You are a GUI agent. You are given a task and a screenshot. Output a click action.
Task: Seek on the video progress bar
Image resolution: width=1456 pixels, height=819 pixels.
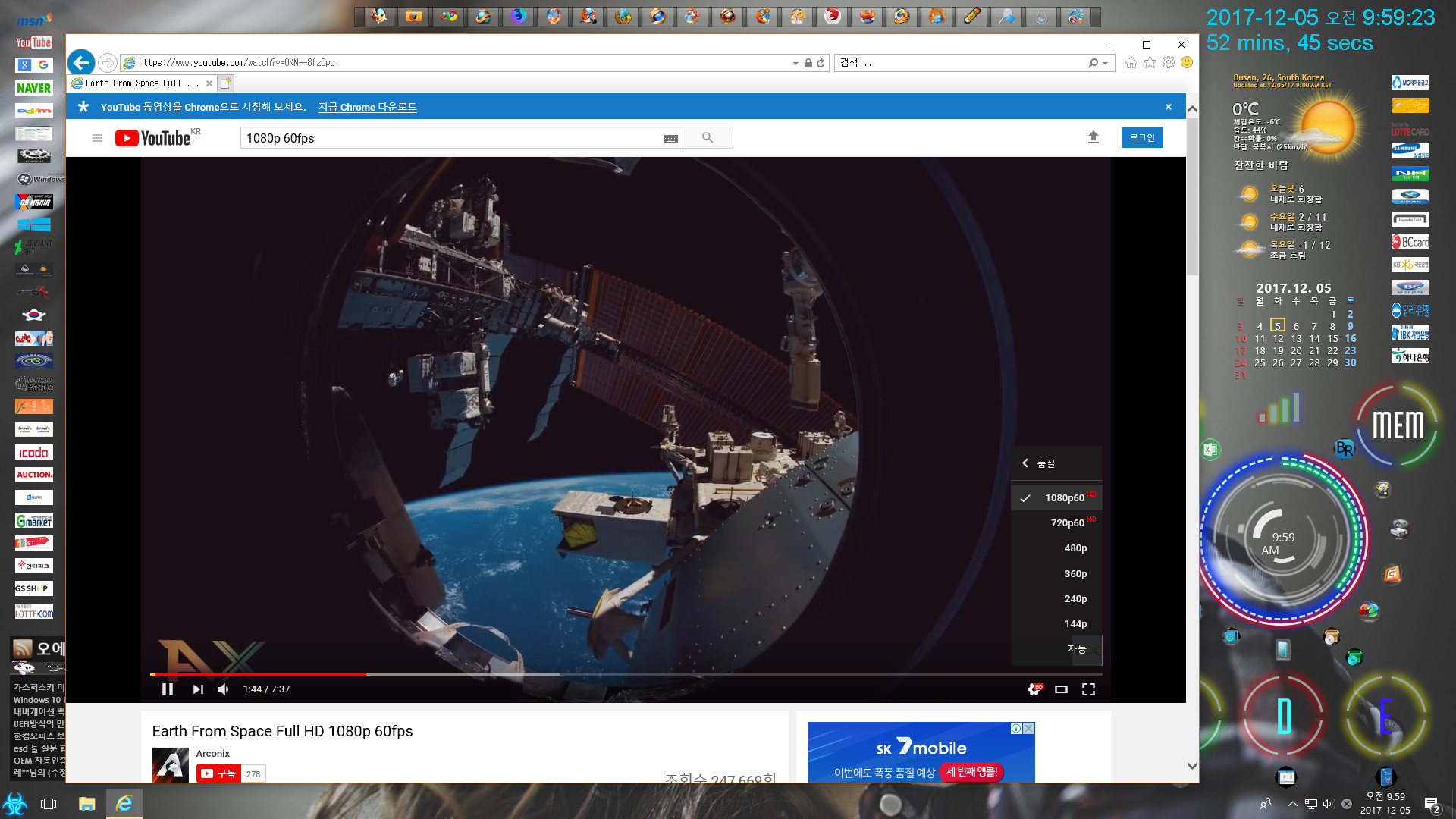(626, 674)
